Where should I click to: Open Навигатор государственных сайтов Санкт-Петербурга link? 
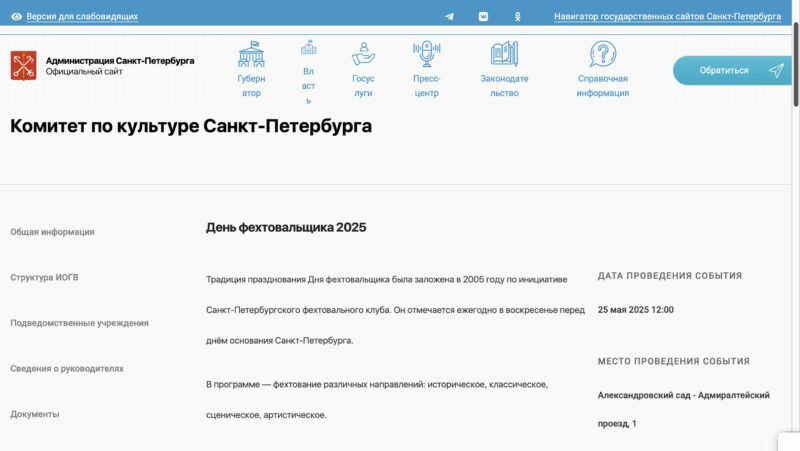(x=667, y=17)
